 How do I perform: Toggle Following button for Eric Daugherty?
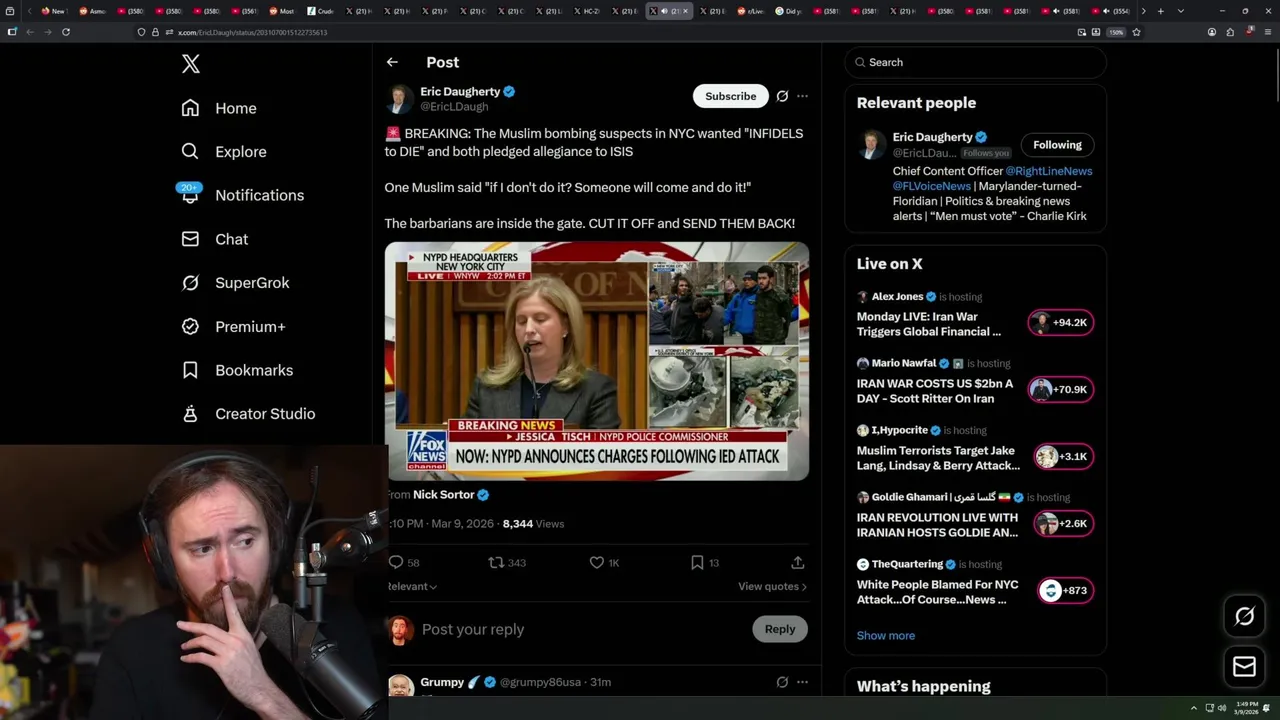(x=1057, y=145)
